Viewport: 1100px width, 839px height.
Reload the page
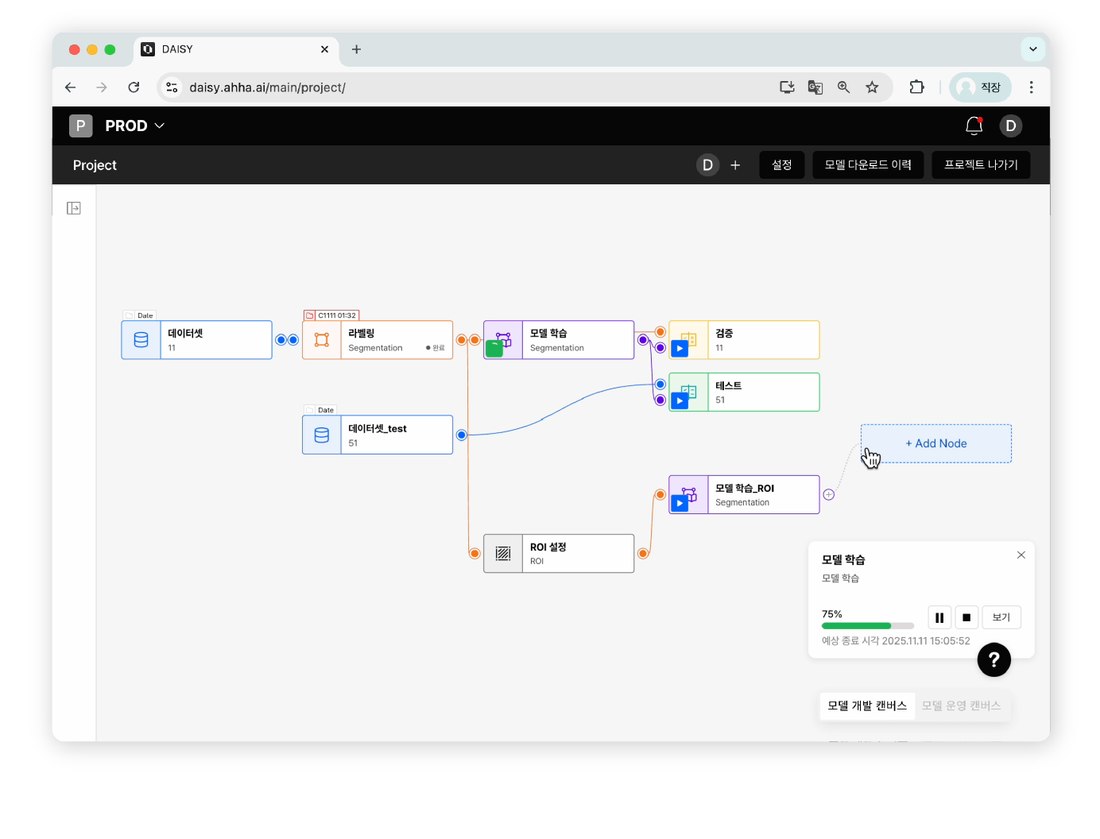tap(133, 87)
